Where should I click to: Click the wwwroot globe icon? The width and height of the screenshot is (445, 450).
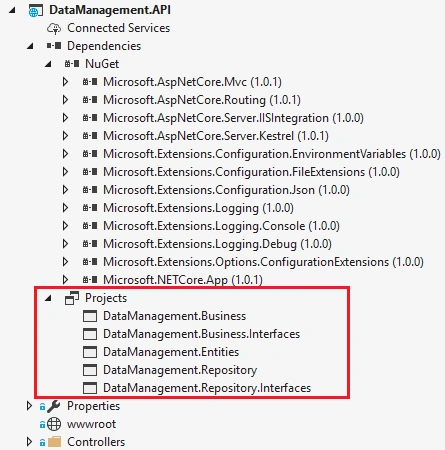(54, 424)
